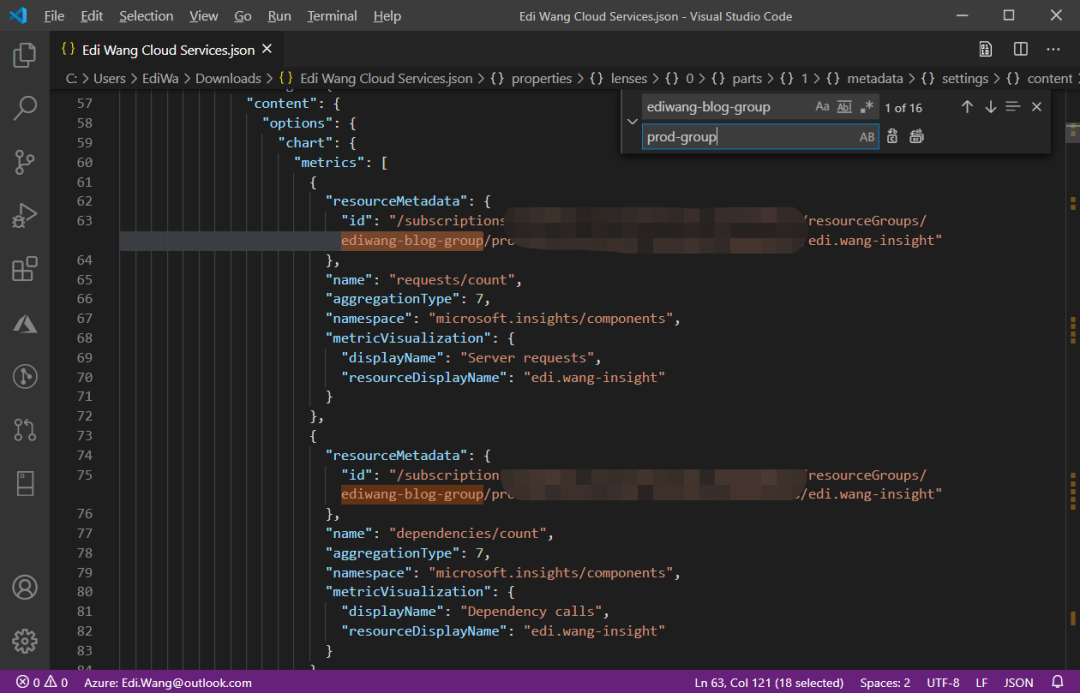The height and width of the screenshot is (693, 1080).
Task: Click the "1 of 16" match count
Action: 903,107
